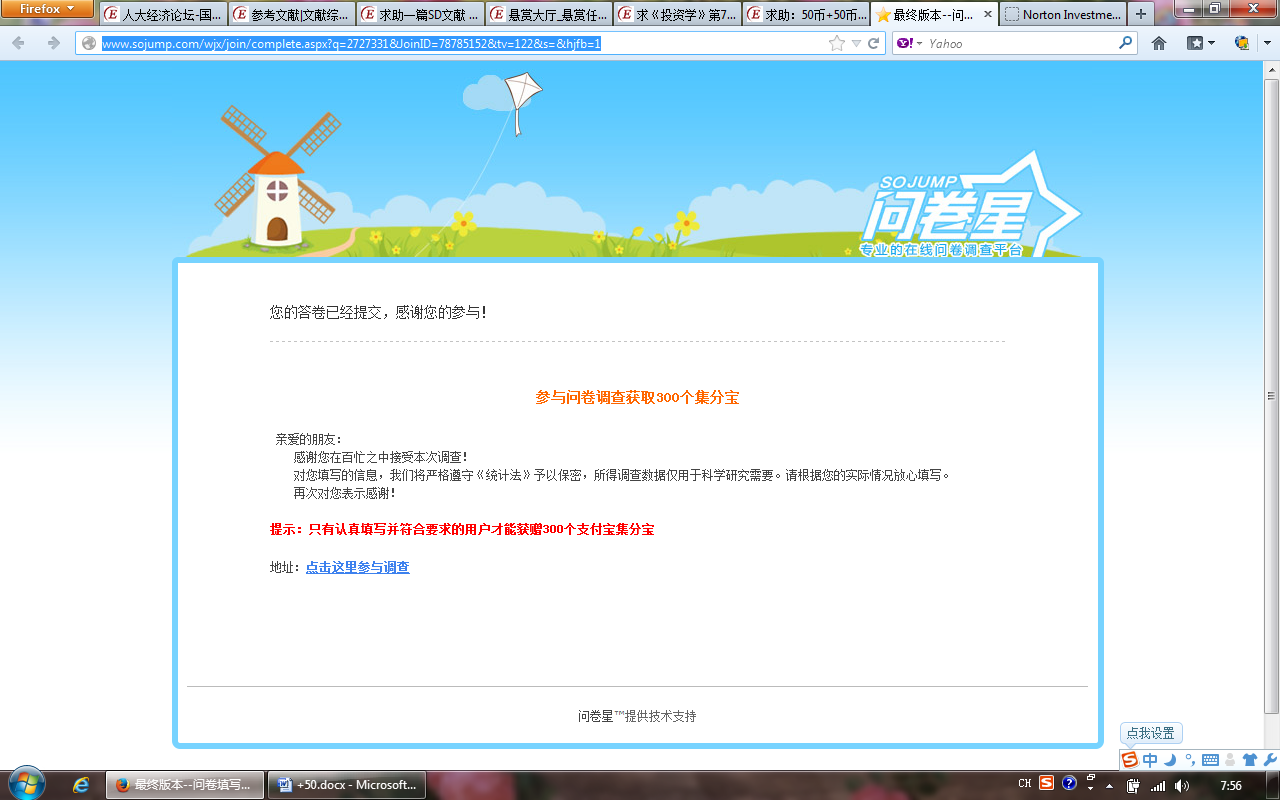The height and width of the screenshot is (800, 1280).
Task: Reload the page with the refresh icon
Action: pos(874,43)
